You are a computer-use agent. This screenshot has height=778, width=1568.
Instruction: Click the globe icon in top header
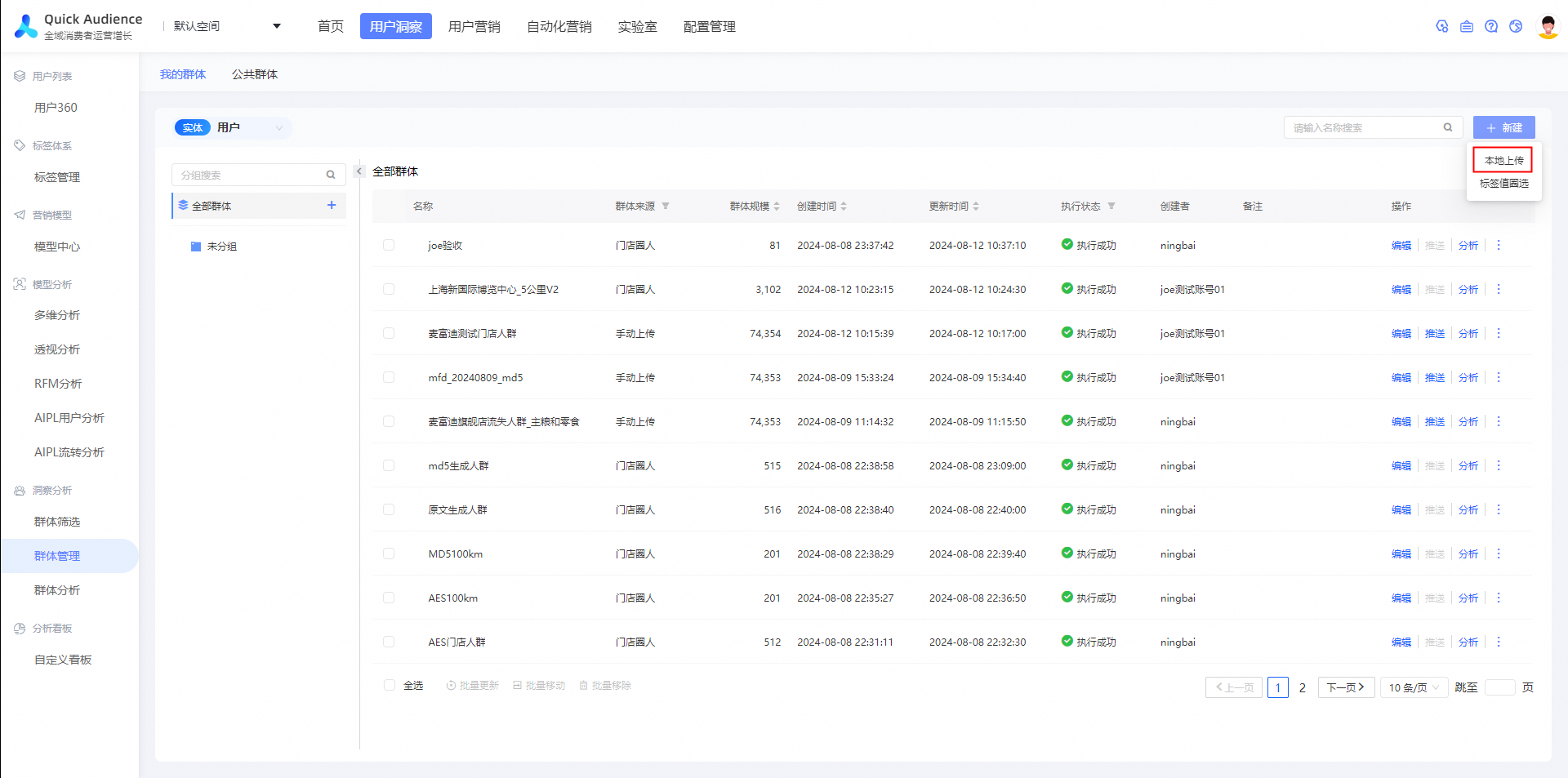1516,26
